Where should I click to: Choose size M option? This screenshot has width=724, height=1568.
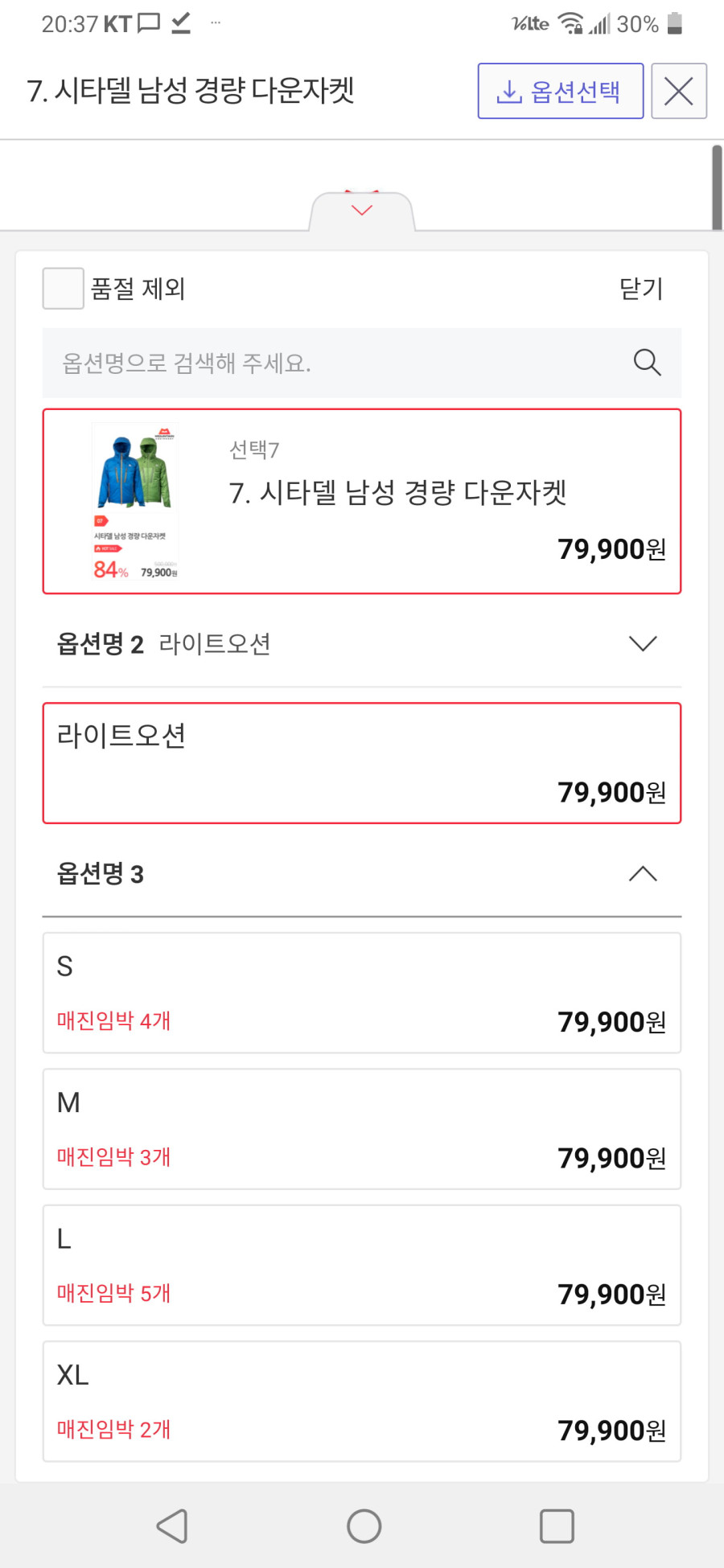362,1129
